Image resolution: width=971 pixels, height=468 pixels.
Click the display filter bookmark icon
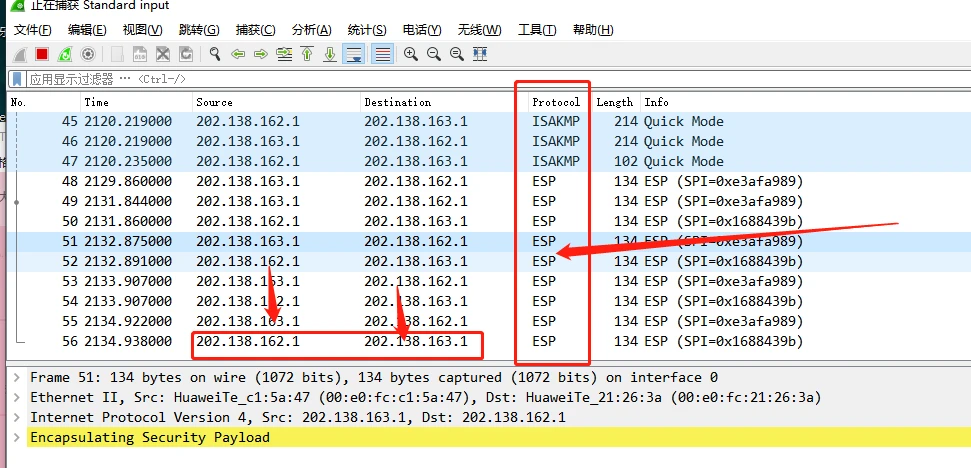[17, 79]
